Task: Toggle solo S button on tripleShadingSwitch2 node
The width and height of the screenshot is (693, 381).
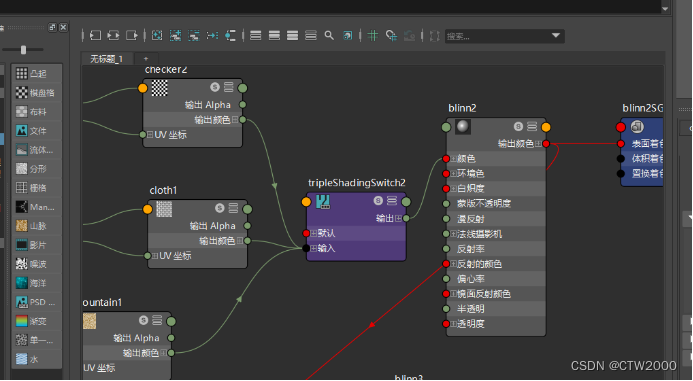Action: pos(378,201)
